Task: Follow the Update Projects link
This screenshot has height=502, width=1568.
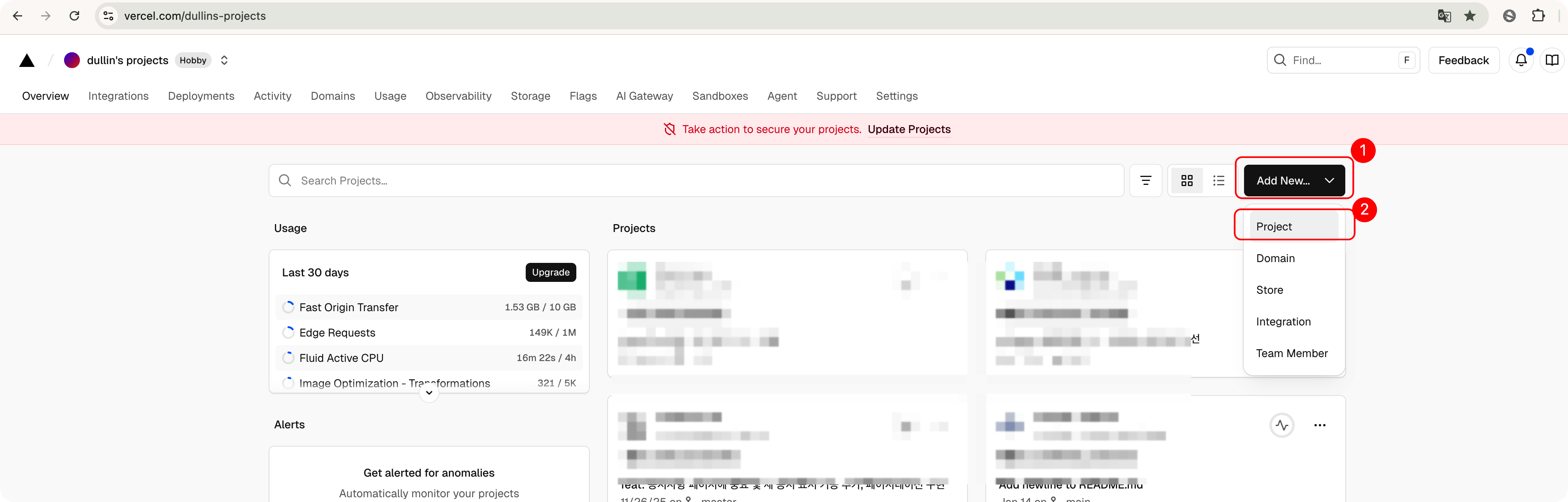Action: [909, 129]
